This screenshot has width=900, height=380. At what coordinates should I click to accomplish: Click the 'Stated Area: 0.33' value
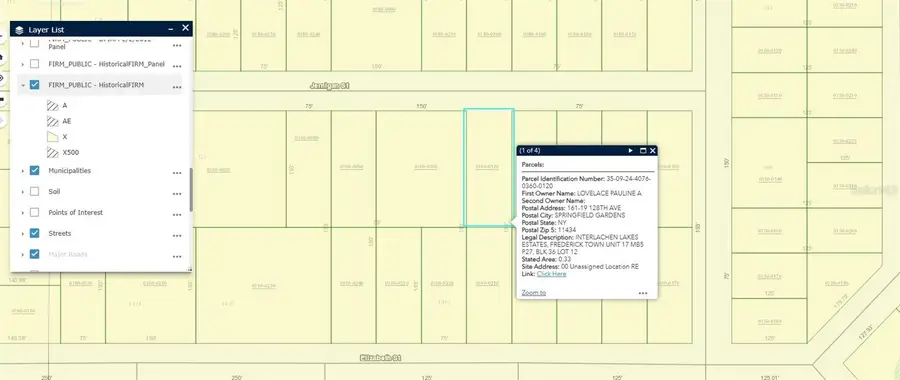[x=546, y=259]
